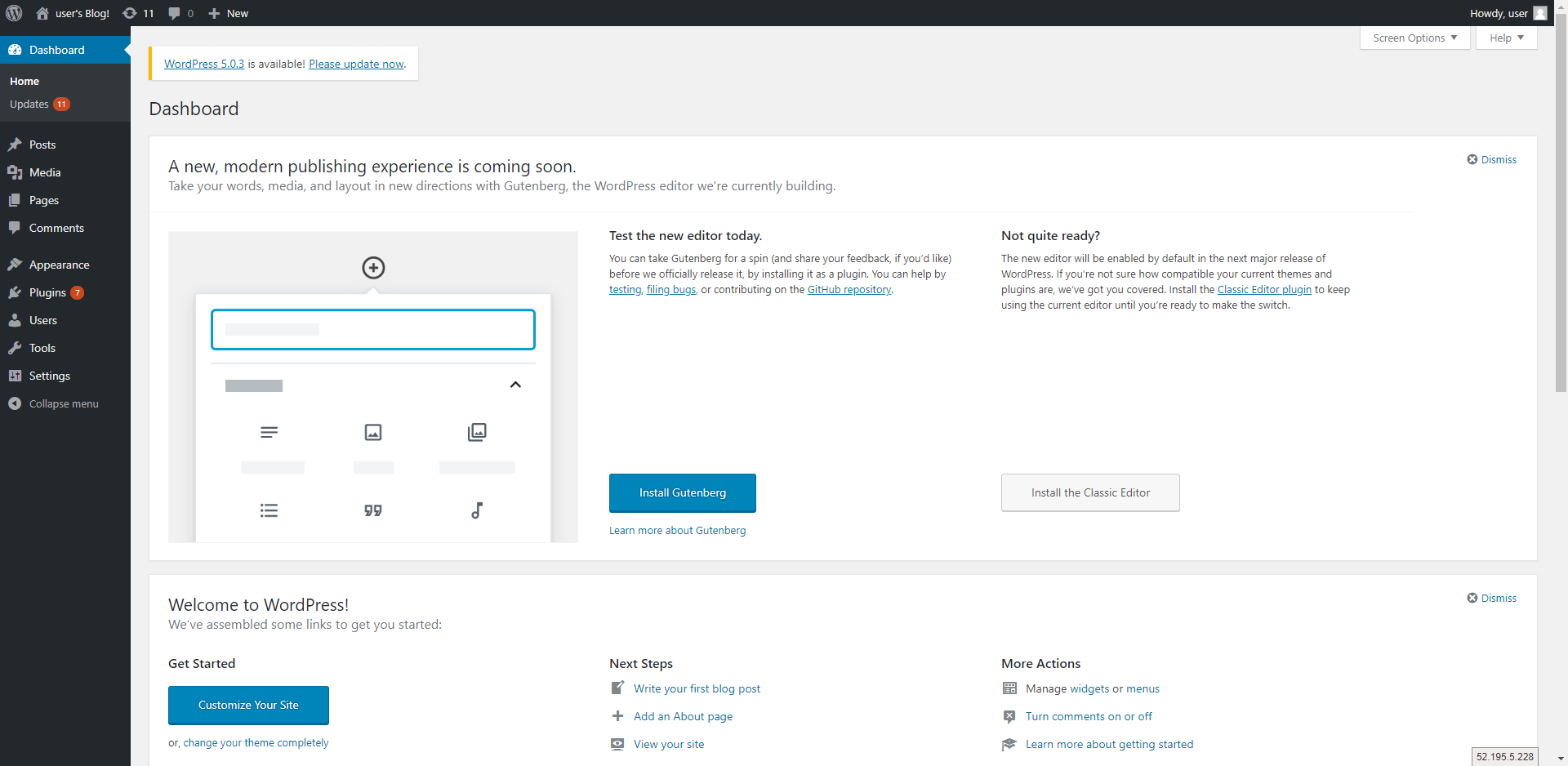The image size is (1568, 766).
Task: Open the Appearance menu label
Action: (60, 265)
